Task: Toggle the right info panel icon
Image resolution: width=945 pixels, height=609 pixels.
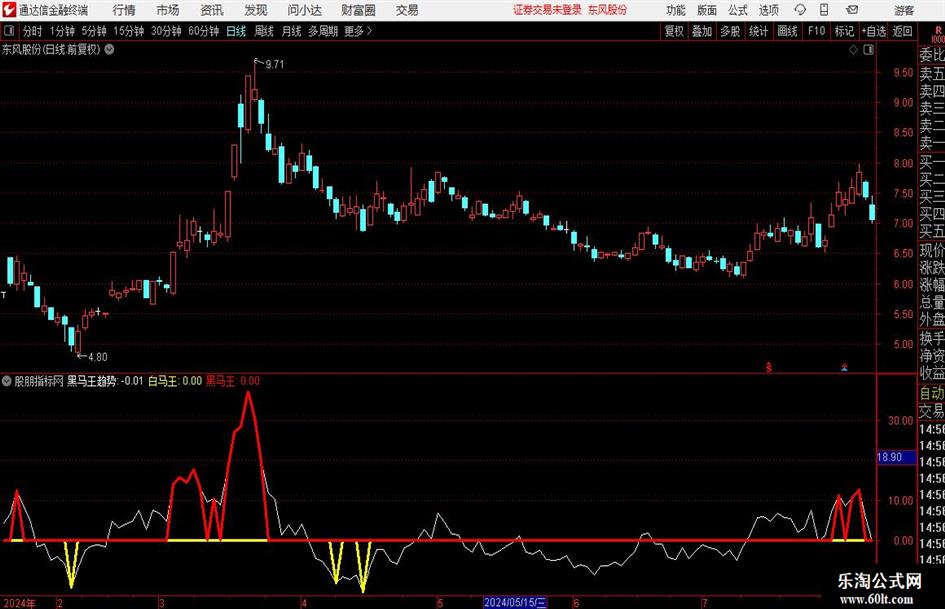Action: (868, 50)
